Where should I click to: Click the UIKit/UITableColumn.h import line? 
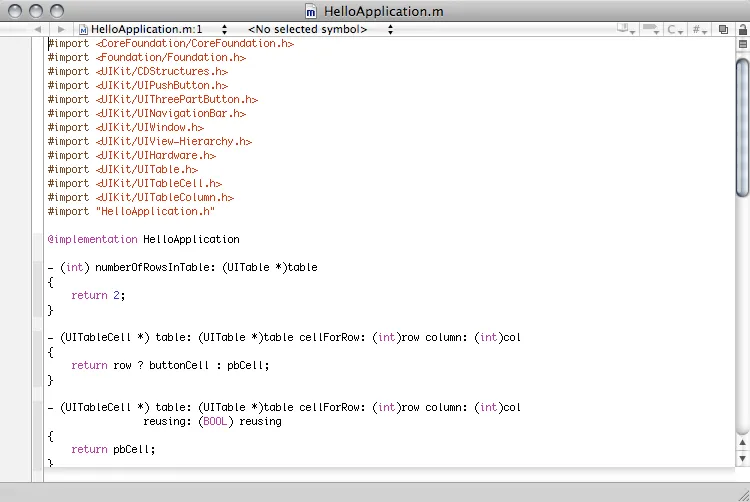coord(141,197)
